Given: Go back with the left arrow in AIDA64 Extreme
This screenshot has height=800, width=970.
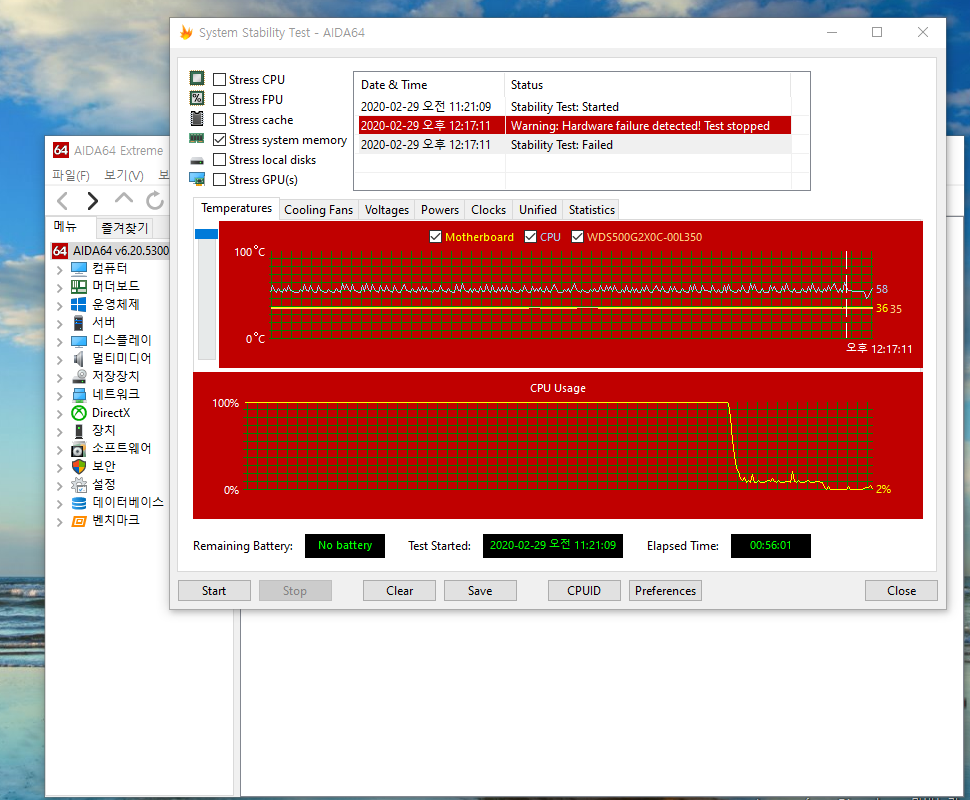Looking at the screenshot, I should coord(62,200).
